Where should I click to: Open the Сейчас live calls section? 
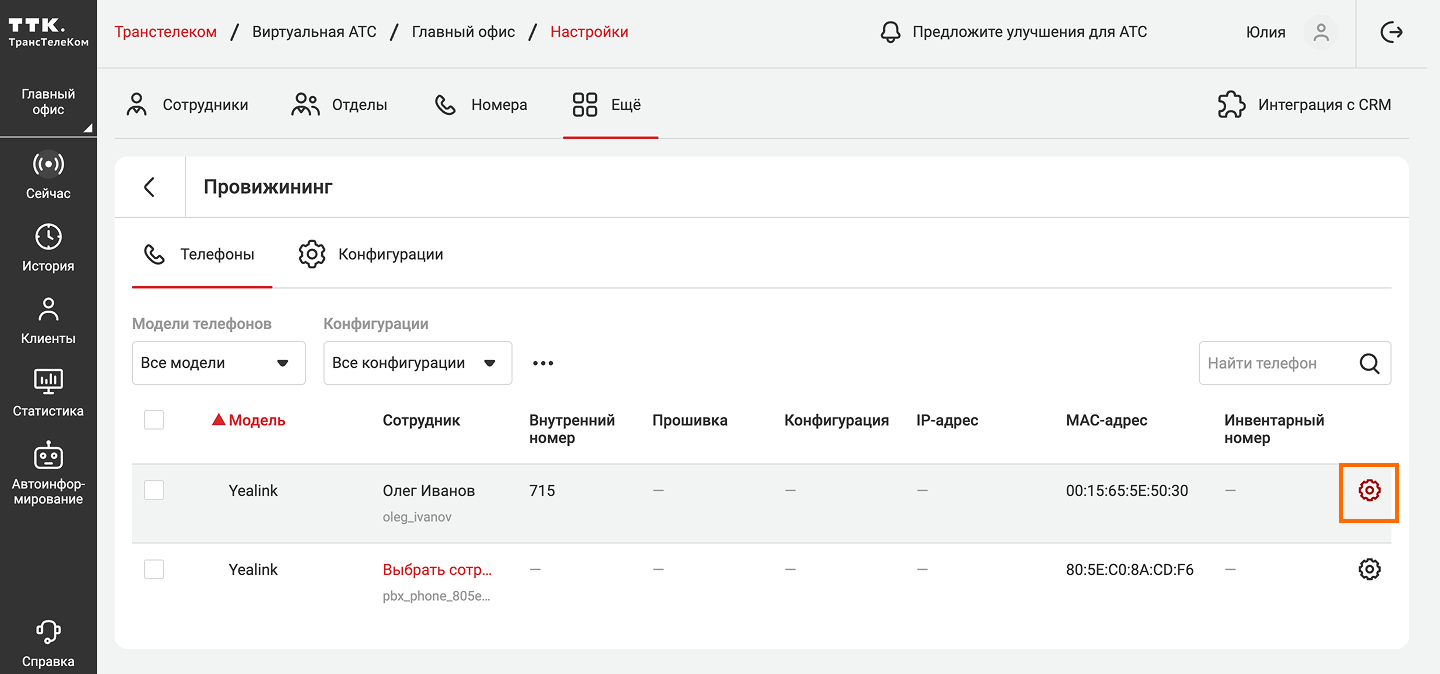[x=48, y=175]
